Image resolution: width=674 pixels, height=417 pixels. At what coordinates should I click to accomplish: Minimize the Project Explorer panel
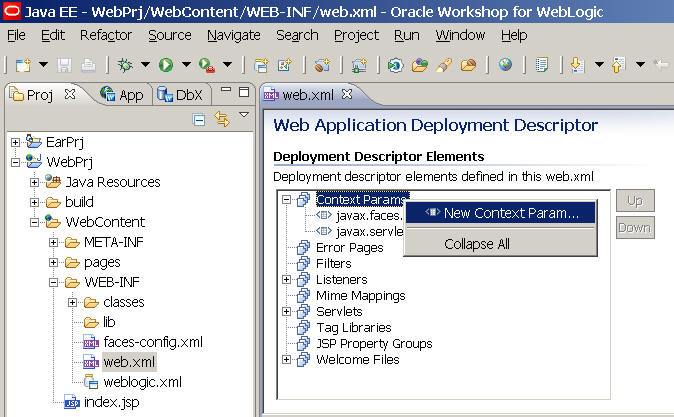[226, 90]
